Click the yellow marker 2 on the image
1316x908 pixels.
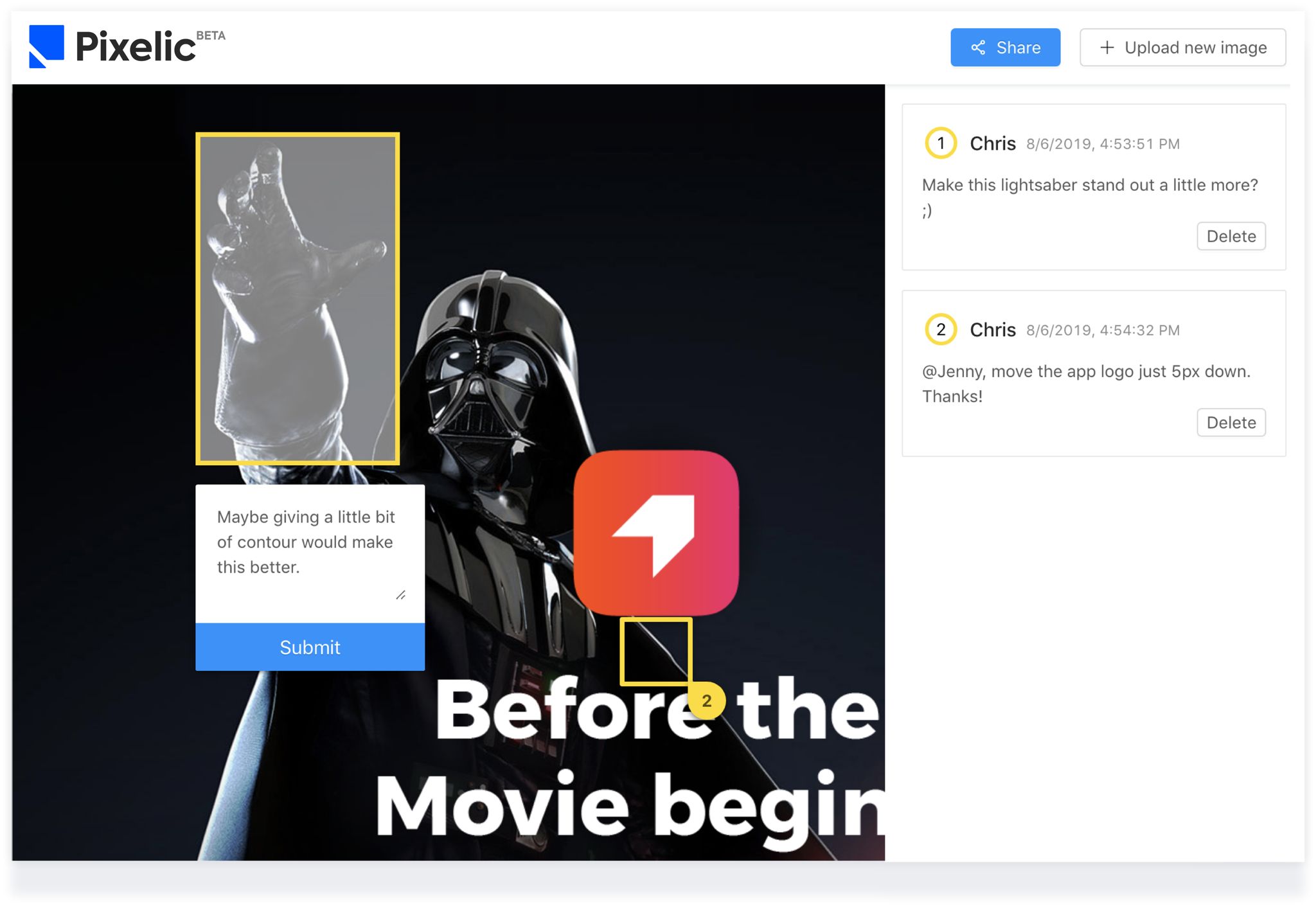[x=706, y=701]
